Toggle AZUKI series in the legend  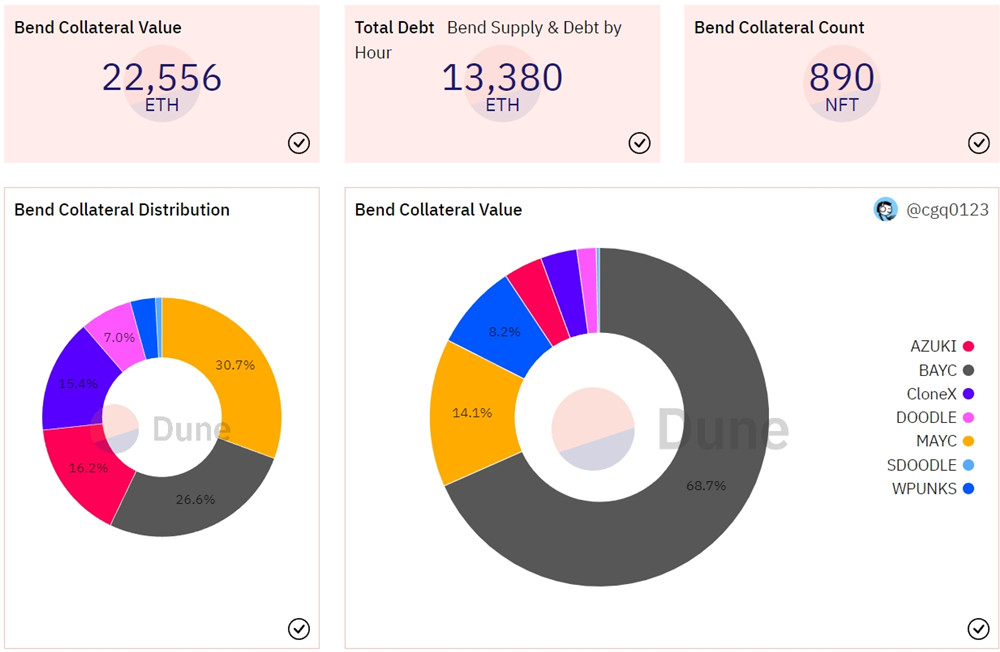(x=933, y=346)
